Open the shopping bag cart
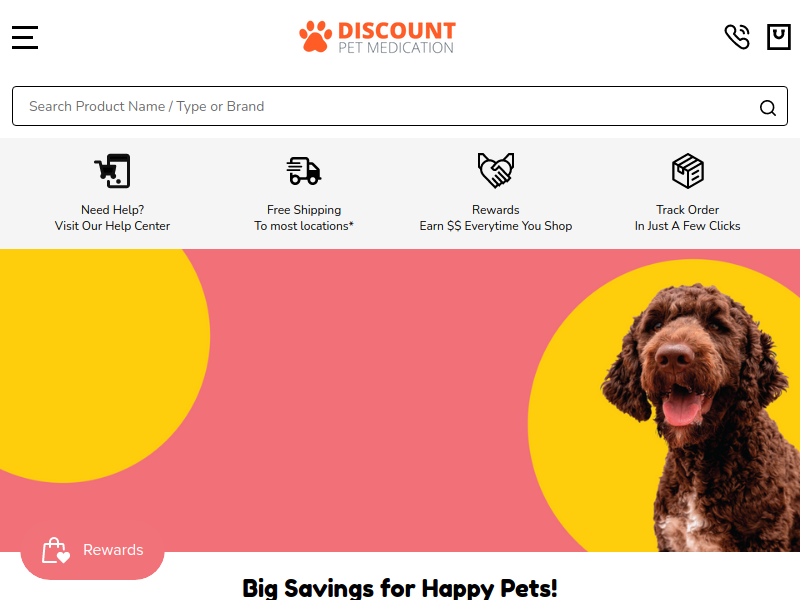800x600 pixels. point(778,37)
